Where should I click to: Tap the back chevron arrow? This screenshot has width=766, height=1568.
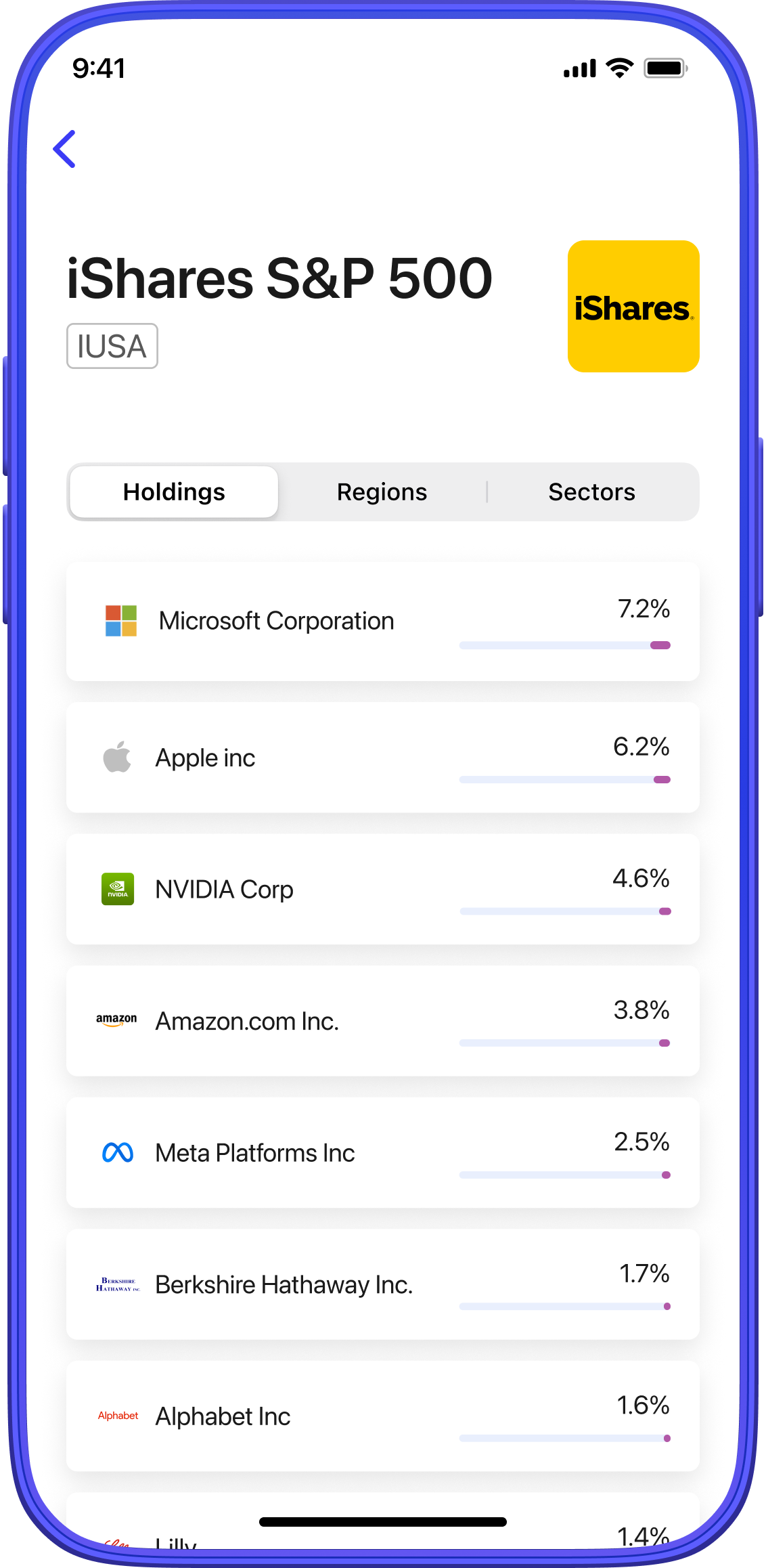point(65,149)
